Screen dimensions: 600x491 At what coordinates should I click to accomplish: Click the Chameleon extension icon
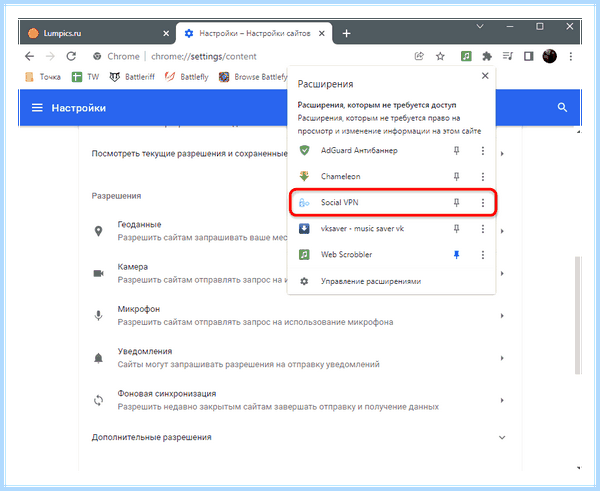click(304, 176)
